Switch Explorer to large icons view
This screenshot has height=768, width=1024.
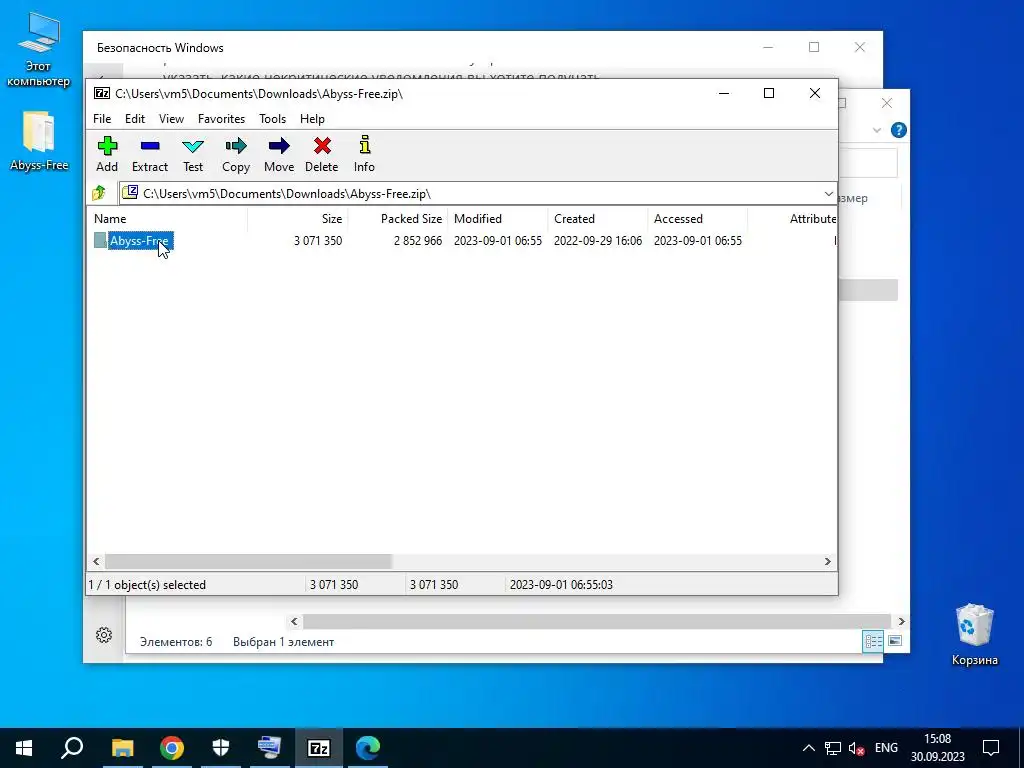point(895,641)
